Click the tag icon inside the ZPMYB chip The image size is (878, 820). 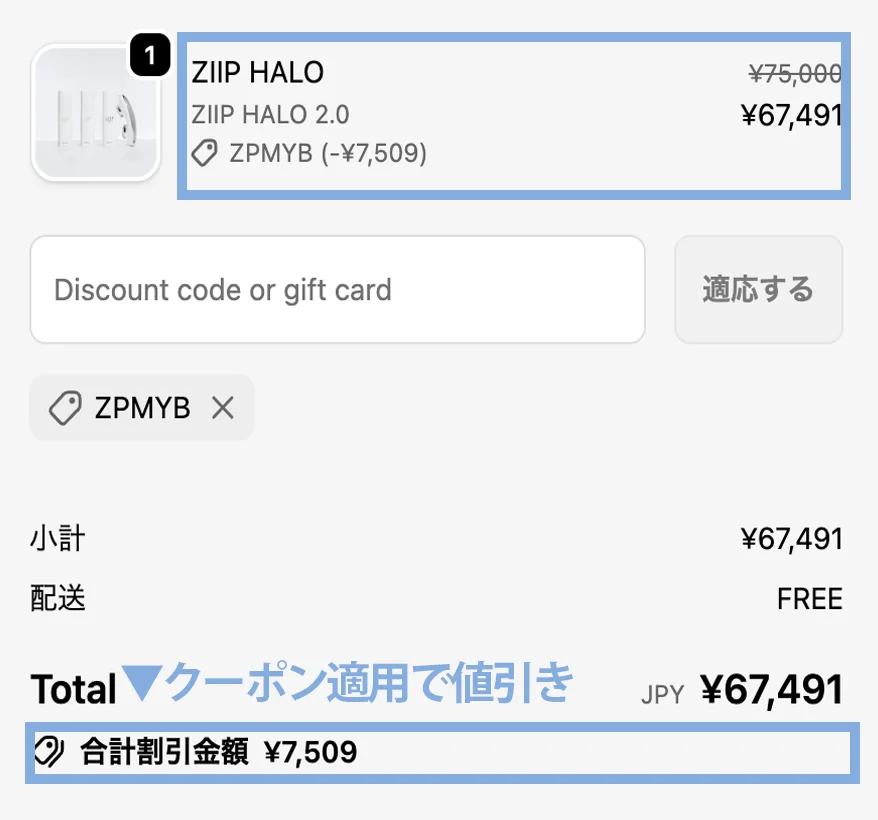point(66,407)
